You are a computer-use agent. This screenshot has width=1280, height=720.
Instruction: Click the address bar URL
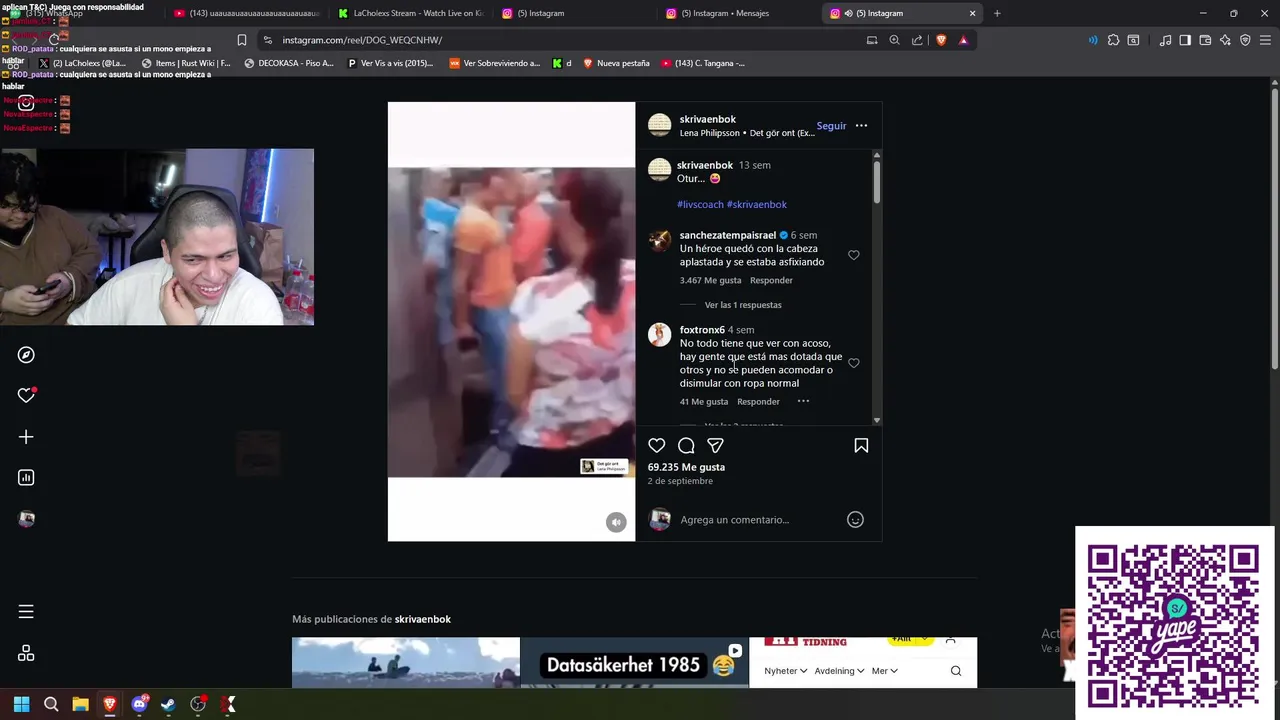(x=362, y=40)
